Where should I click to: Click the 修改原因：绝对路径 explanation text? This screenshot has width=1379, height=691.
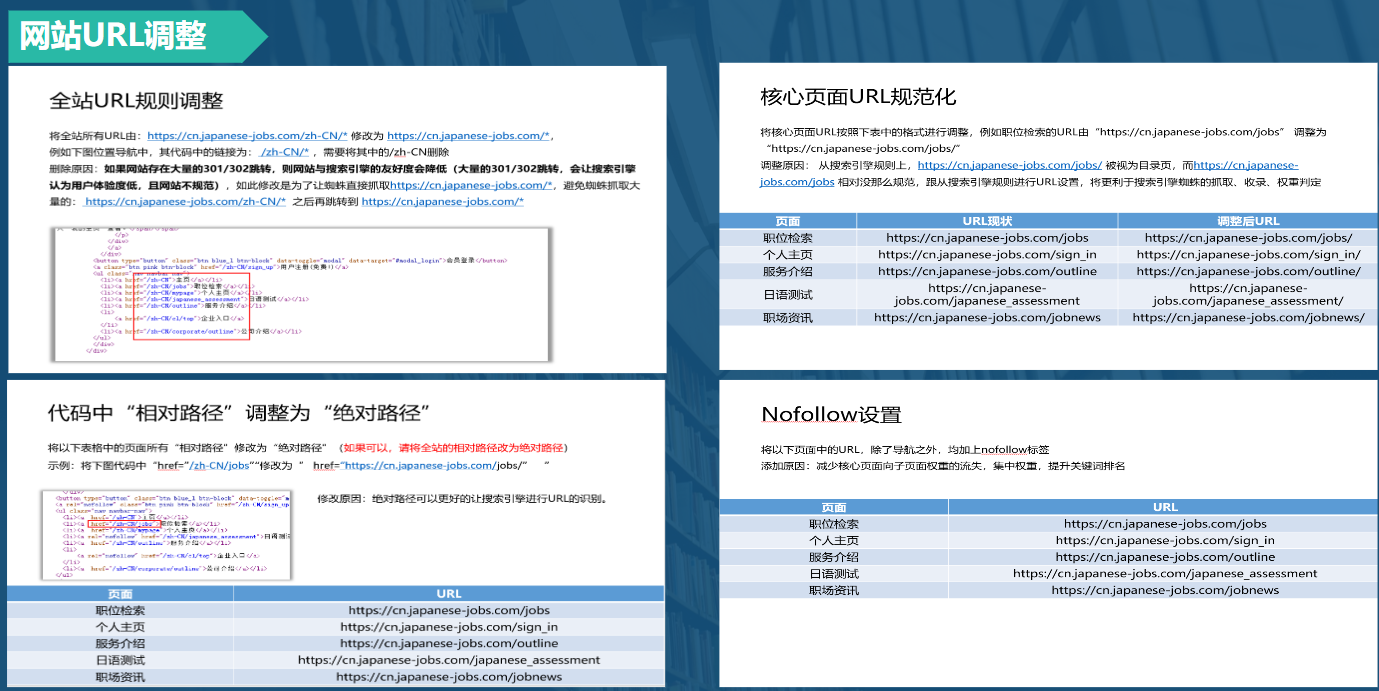[x=462, y=498]
